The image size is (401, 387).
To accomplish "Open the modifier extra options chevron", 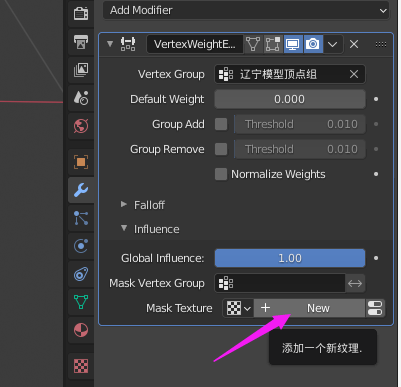I will [x=333, y=44].
